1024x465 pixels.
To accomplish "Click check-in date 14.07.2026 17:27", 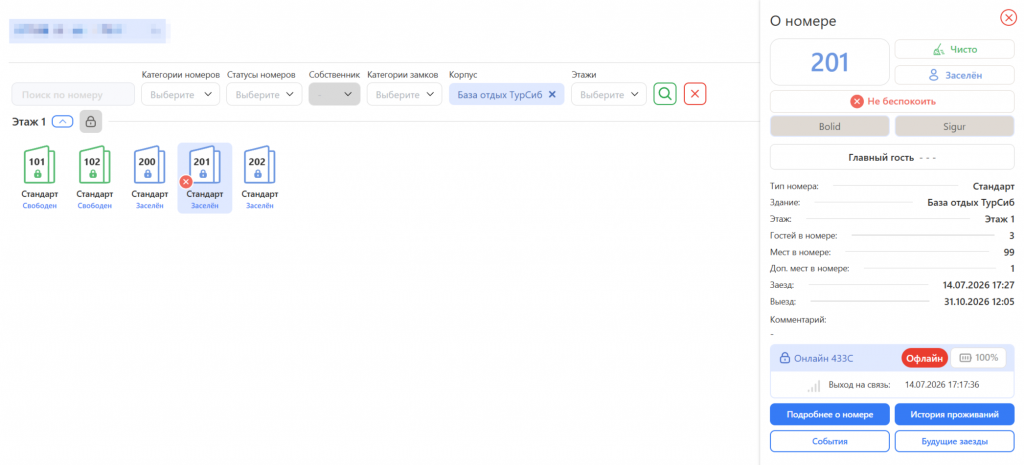I will 978,285.
